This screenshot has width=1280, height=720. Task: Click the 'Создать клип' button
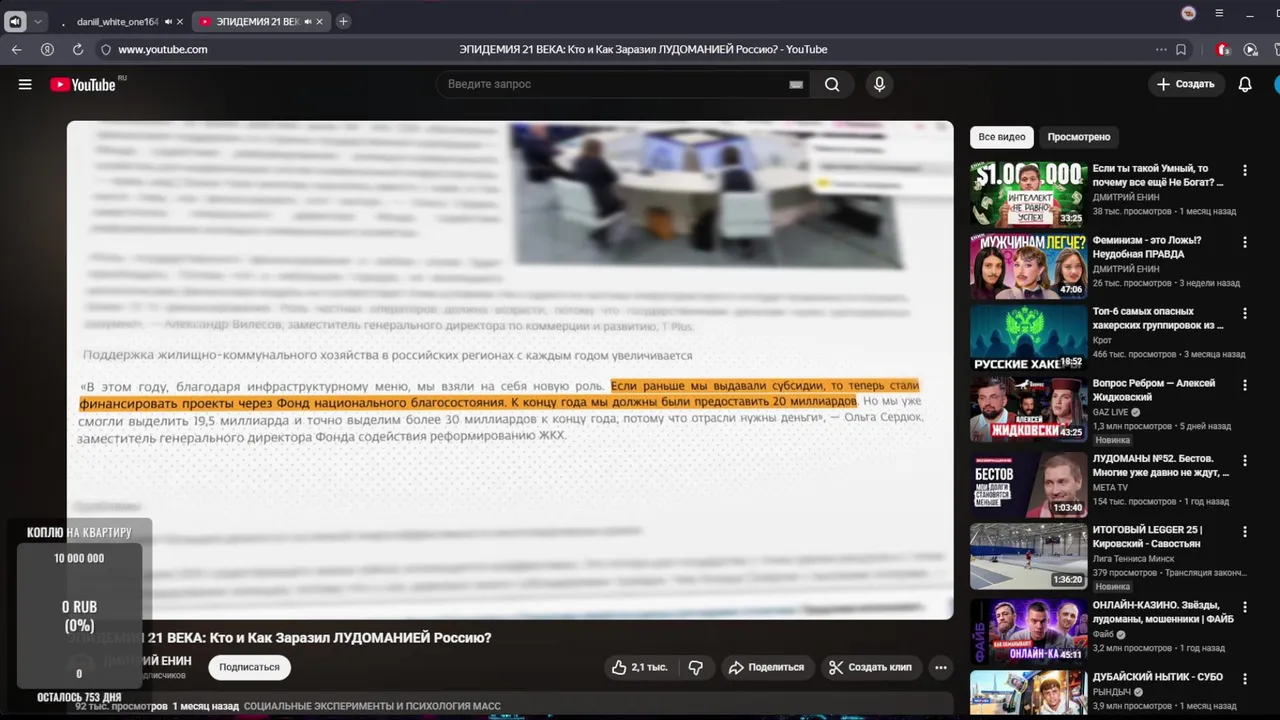click(x=870, y=667)
